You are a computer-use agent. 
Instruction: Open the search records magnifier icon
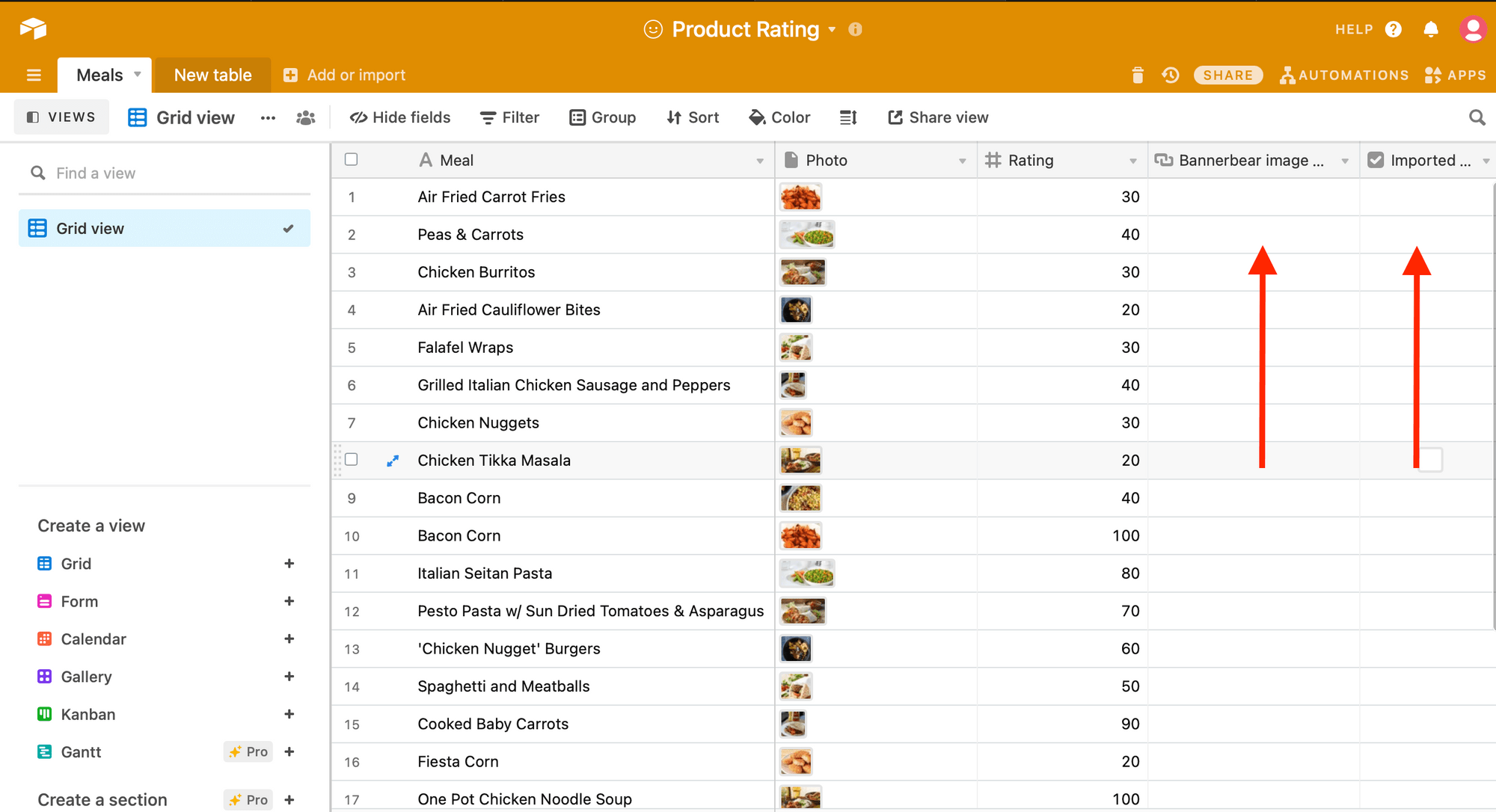coord(1477,117)
